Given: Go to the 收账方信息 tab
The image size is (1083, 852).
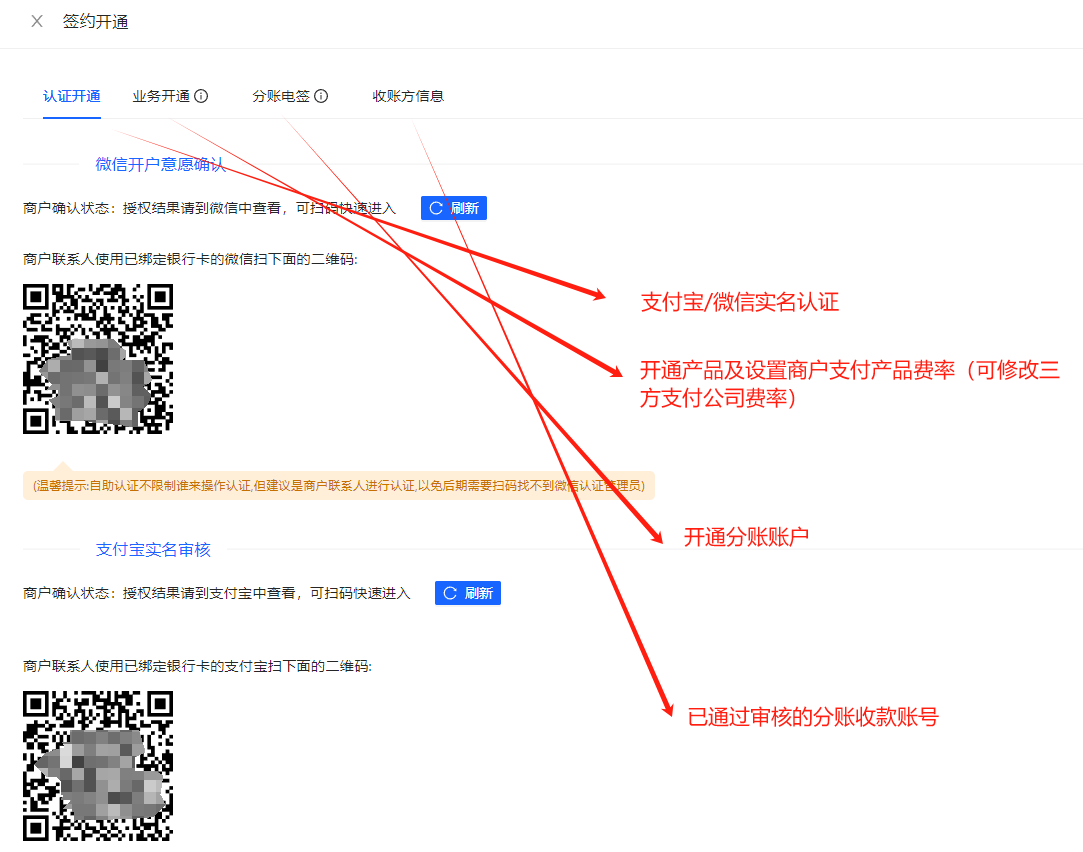Looking at the screenshot, I should coord(408,97).
